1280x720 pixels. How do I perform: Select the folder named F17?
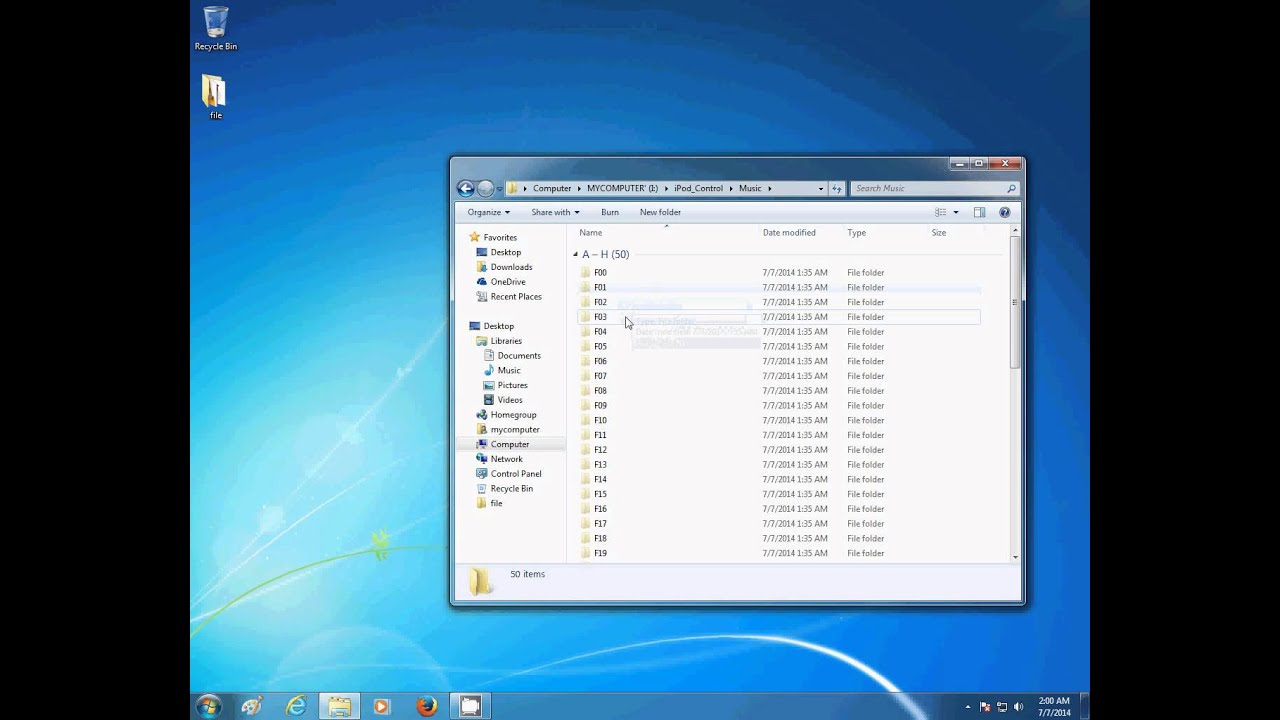point(600,524)
